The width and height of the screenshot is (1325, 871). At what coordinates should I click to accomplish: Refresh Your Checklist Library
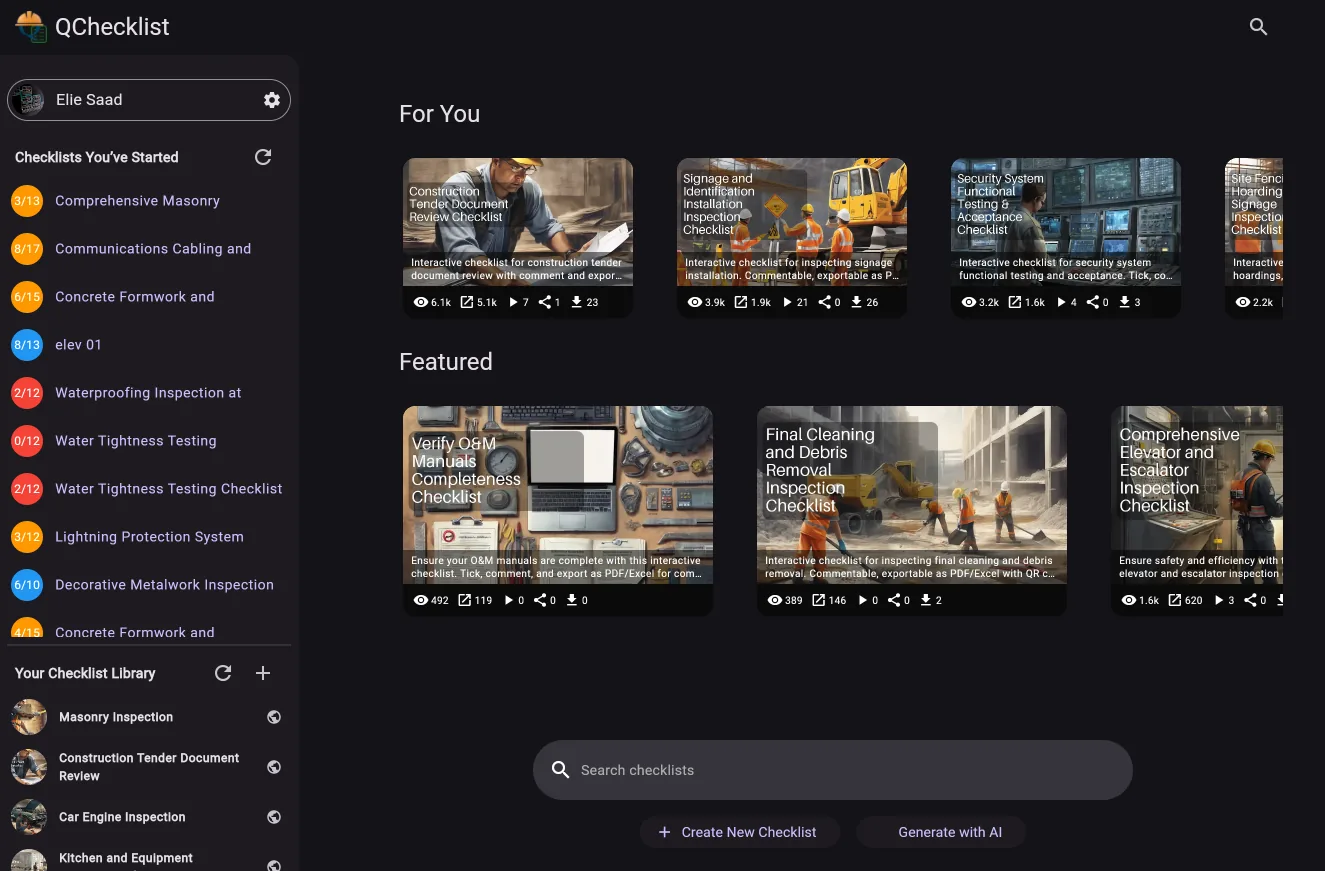coord(223,673)
